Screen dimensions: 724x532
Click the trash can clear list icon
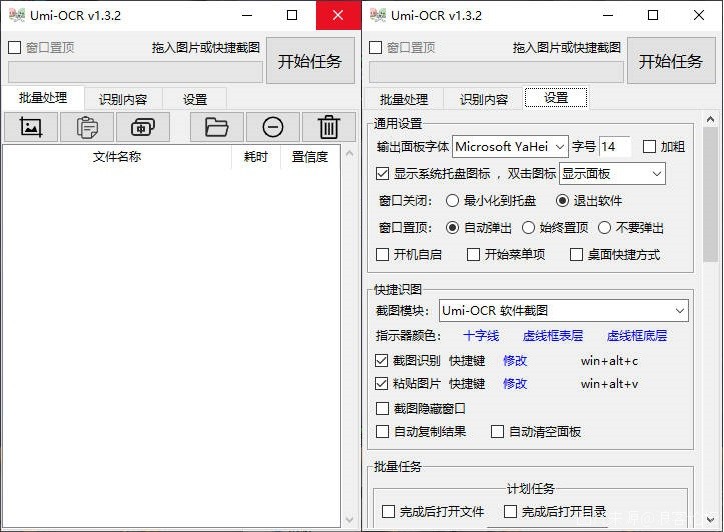(x=329, y=127)
